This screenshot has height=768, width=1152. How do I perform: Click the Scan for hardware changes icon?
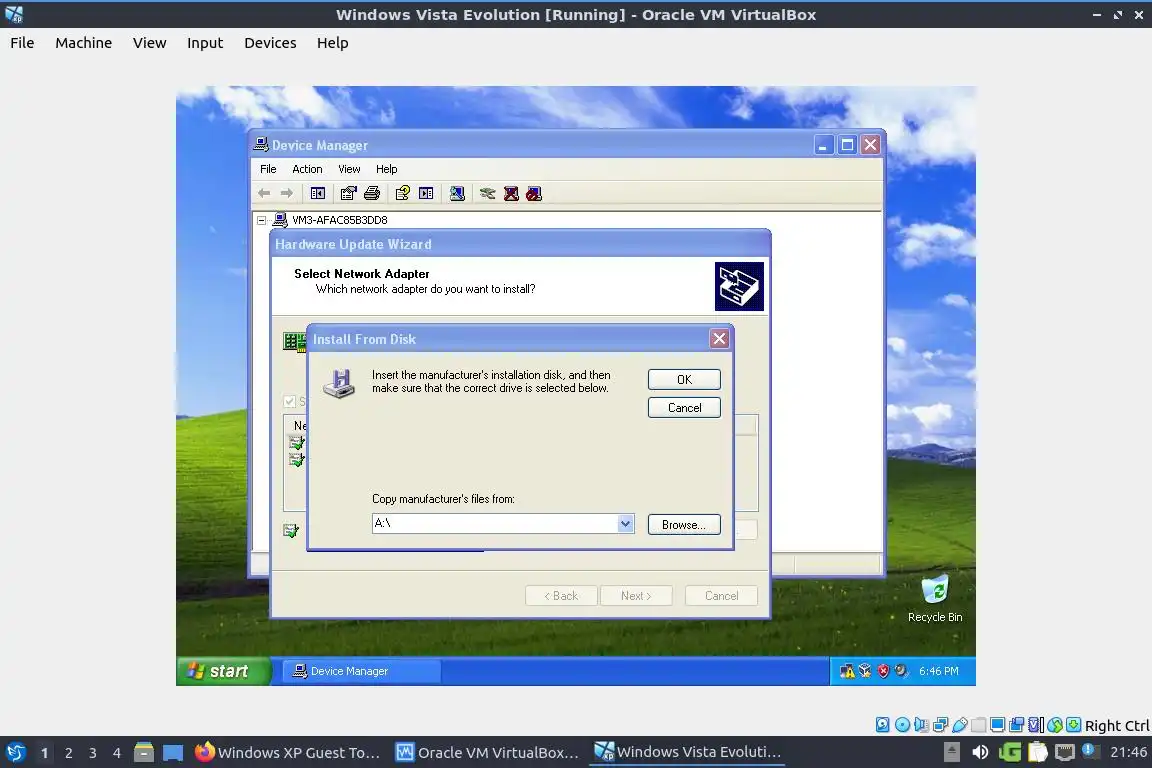point(457,193)
